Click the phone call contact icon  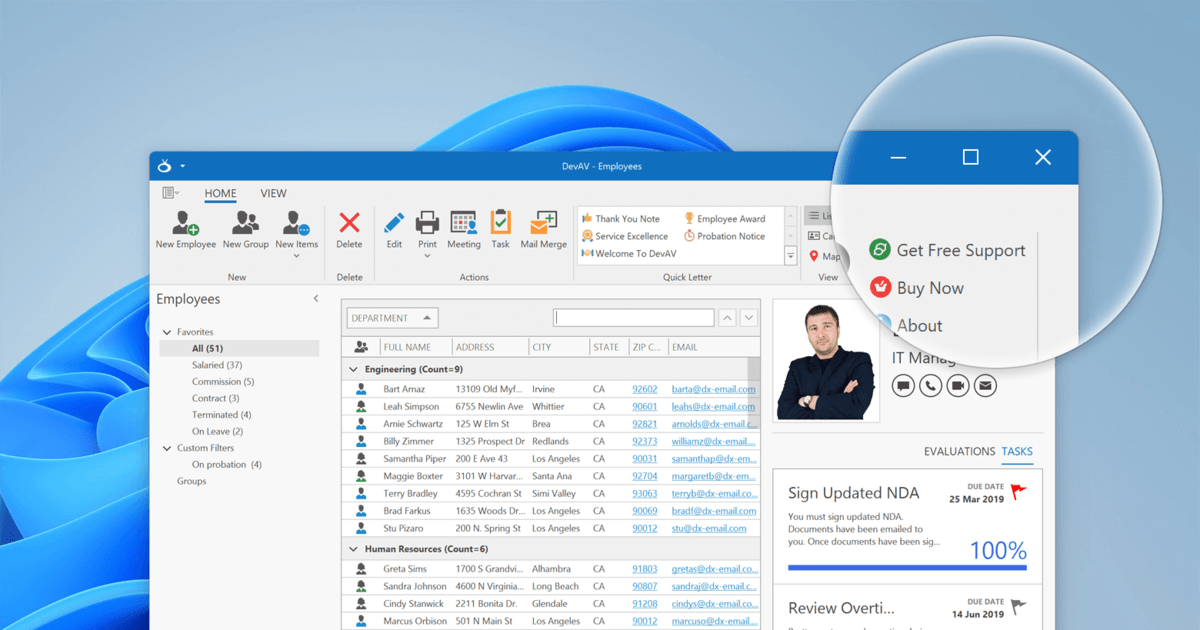(930, 385)
